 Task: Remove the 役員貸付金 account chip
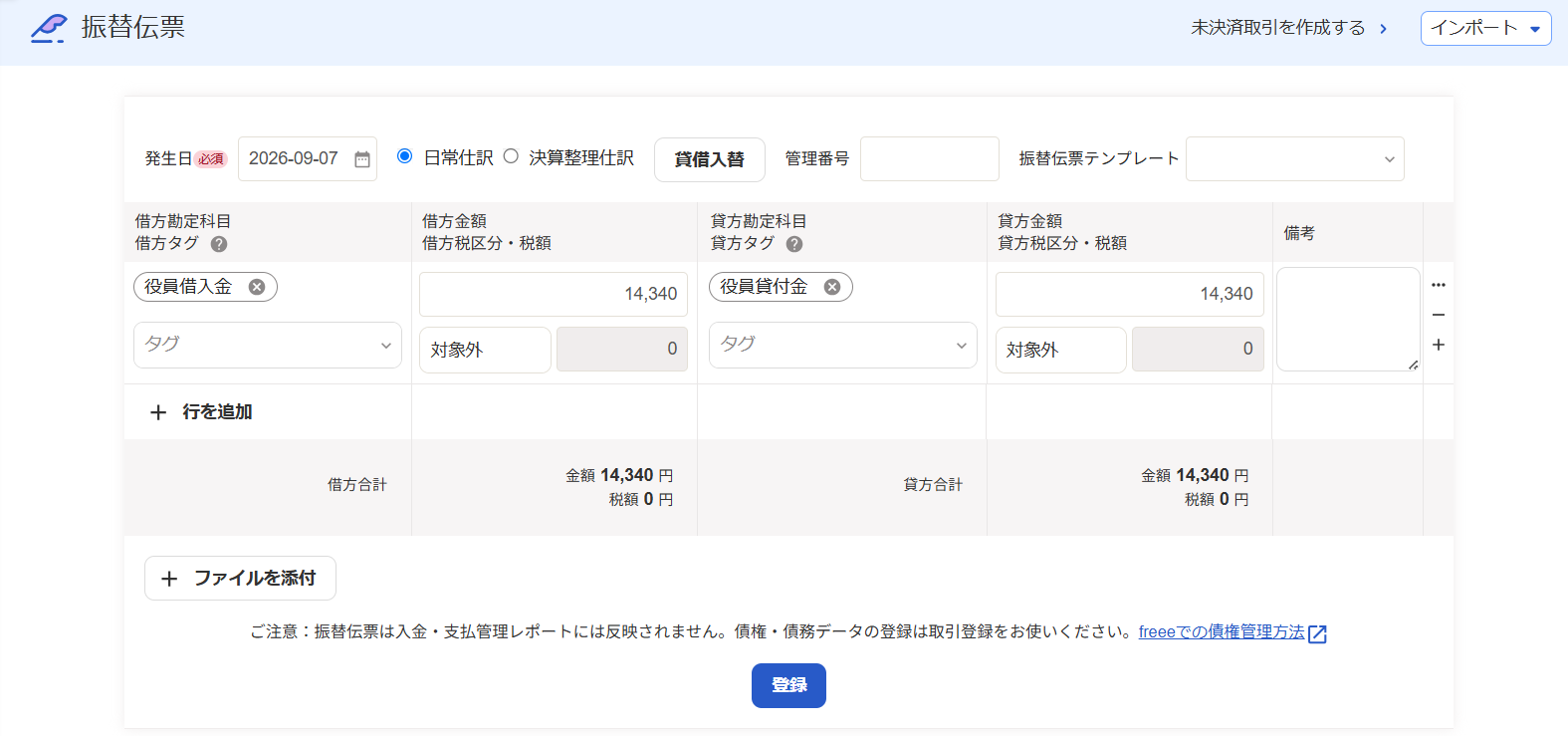click(x=832, y=287)
